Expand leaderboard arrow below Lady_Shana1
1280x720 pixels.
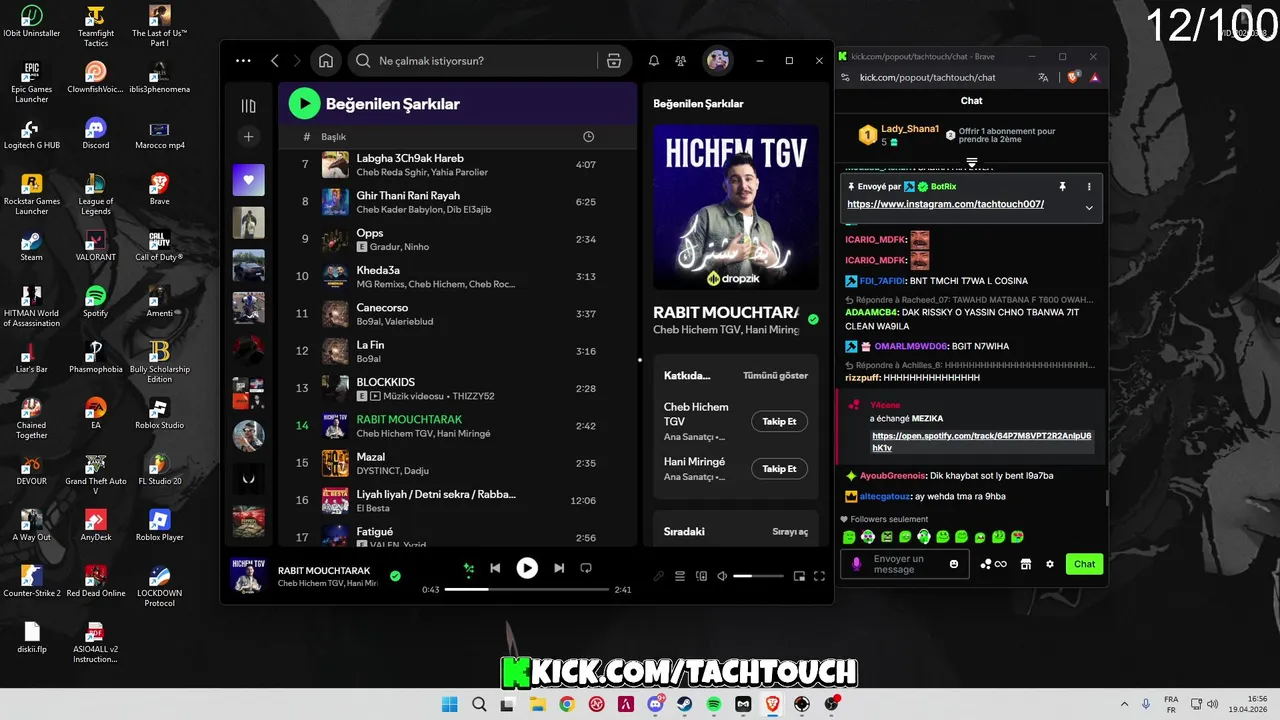click(x=972, y=162)
